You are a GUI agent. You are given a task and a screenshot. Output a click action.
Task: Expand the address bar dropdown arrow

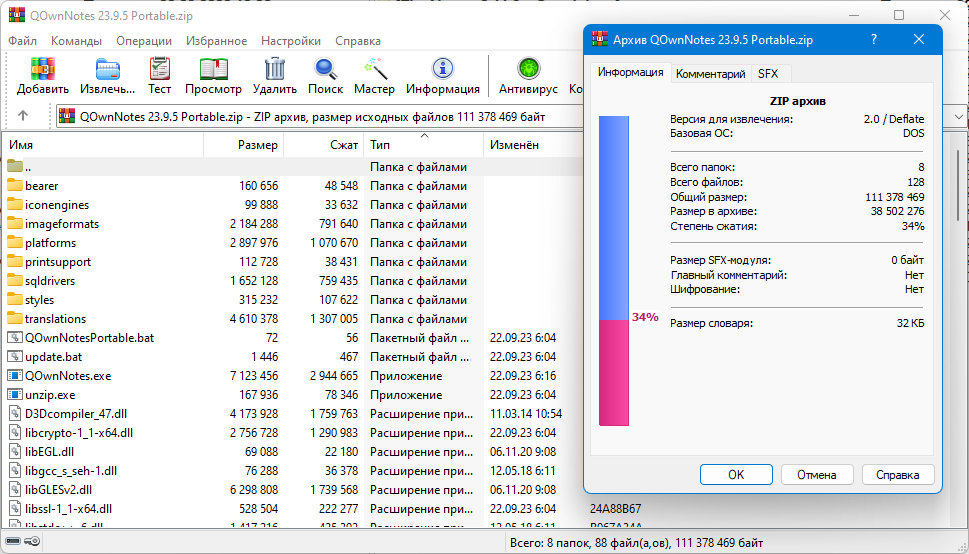pyautogui.click(x=958, y=116)
